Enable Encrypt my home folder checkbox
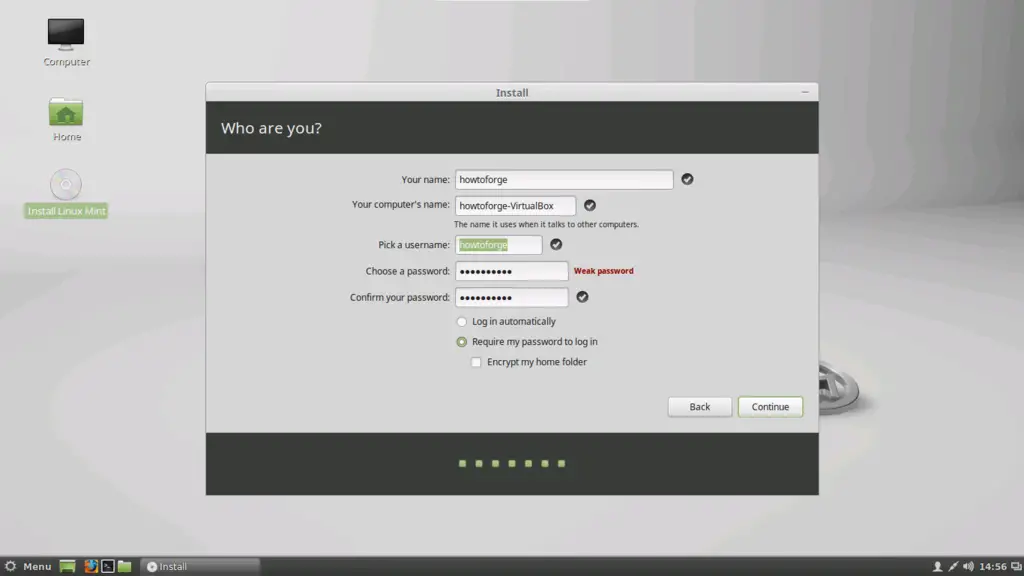This screenshot has height=576, width=1024. (476, 362)
